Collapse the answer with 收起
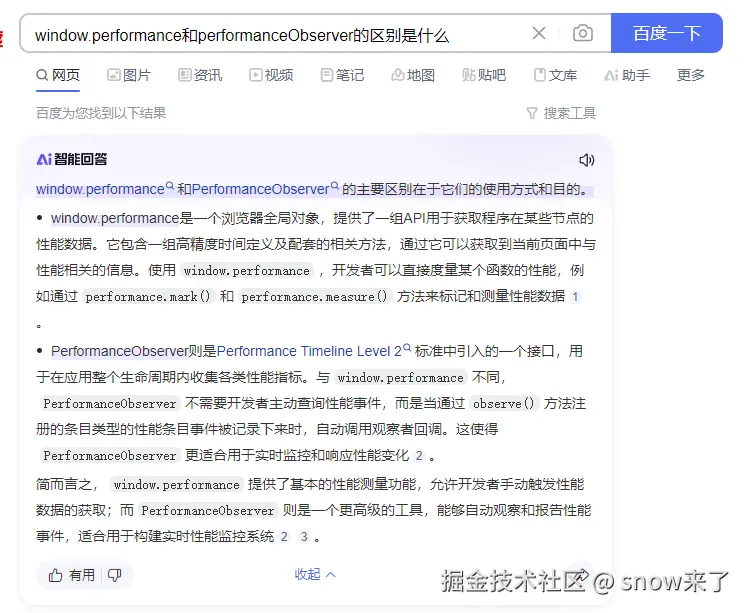The width and height of the screenshot is (749, 613). pyautogui.click(x=315, y=574)
